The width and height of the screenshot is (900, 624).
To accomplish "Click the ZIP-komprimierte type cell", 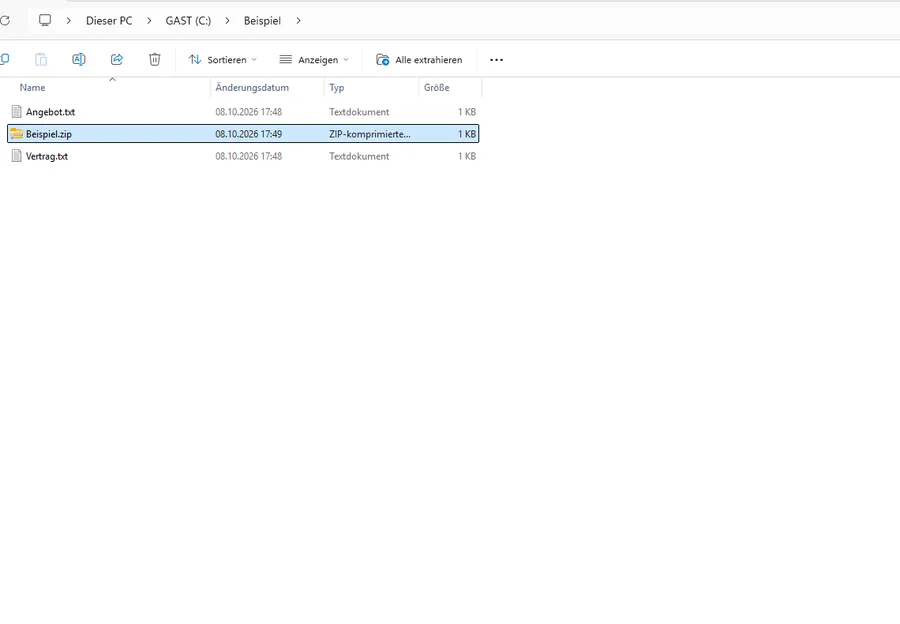I will [x=370, y=134].
